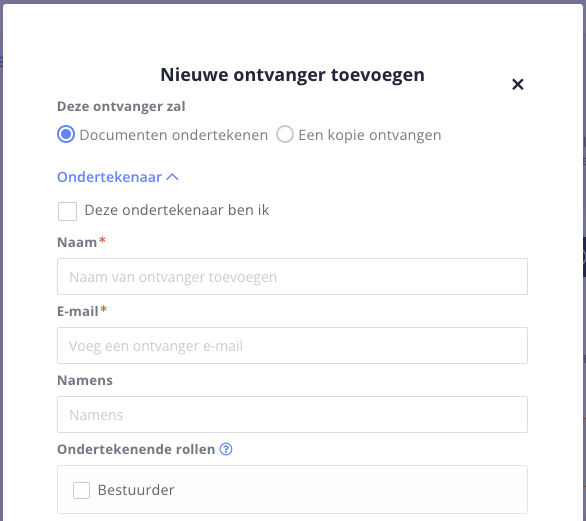The width and height of the screenshot is (586, 521).
Task: Close the Nieuwe ontvanger toevoegen dialog
Action: (518, 84)
